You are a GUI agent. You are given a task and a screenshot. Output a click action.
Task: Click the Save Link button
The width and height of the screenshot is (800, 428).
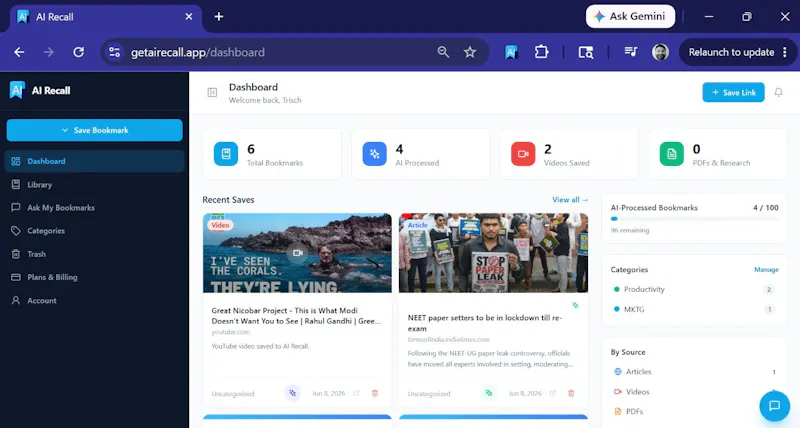(733, 92)
